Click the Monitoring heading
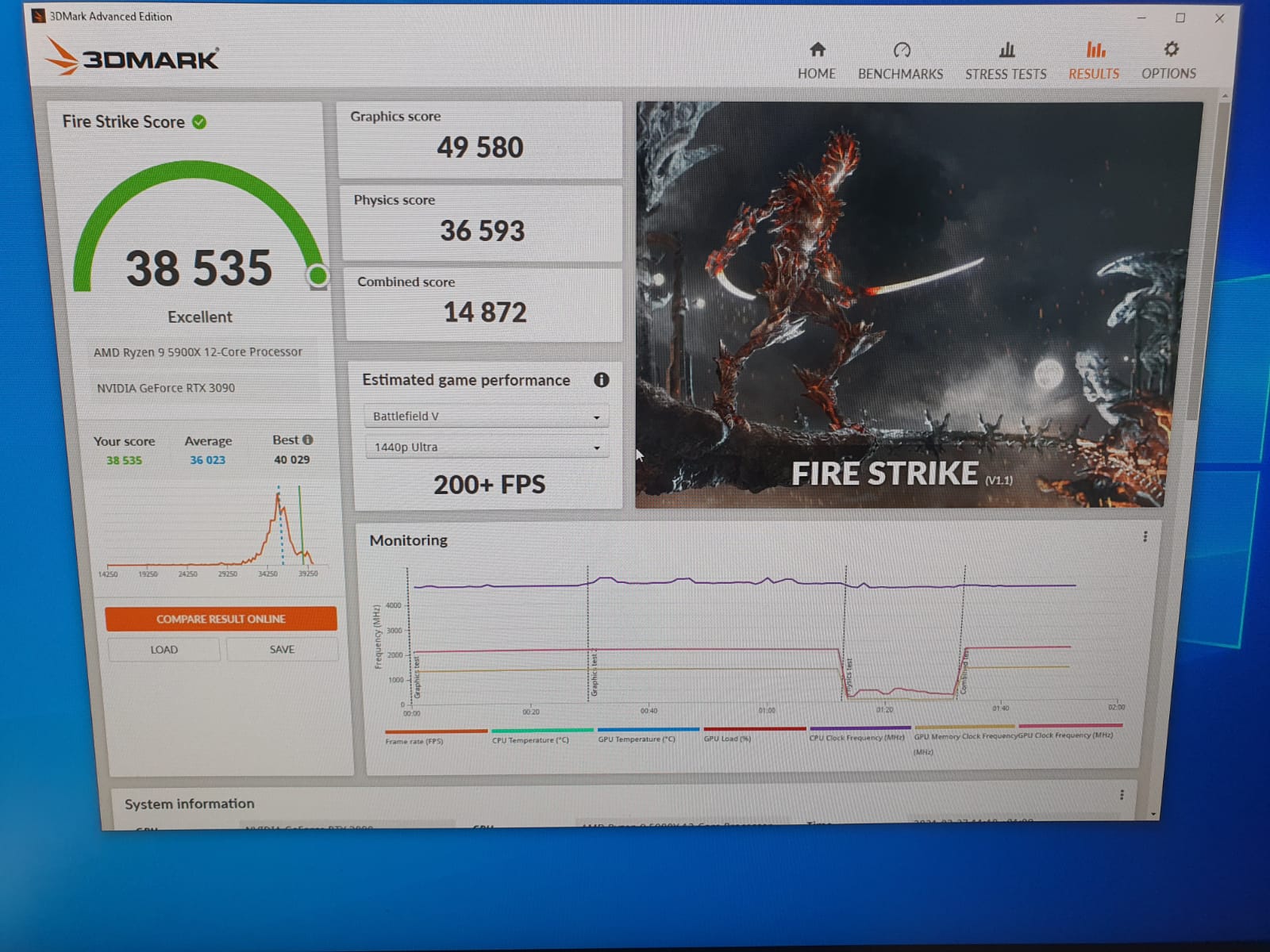Image resolution: width=1270 pixels, height=952 pixels. click(x=408, y=540)
